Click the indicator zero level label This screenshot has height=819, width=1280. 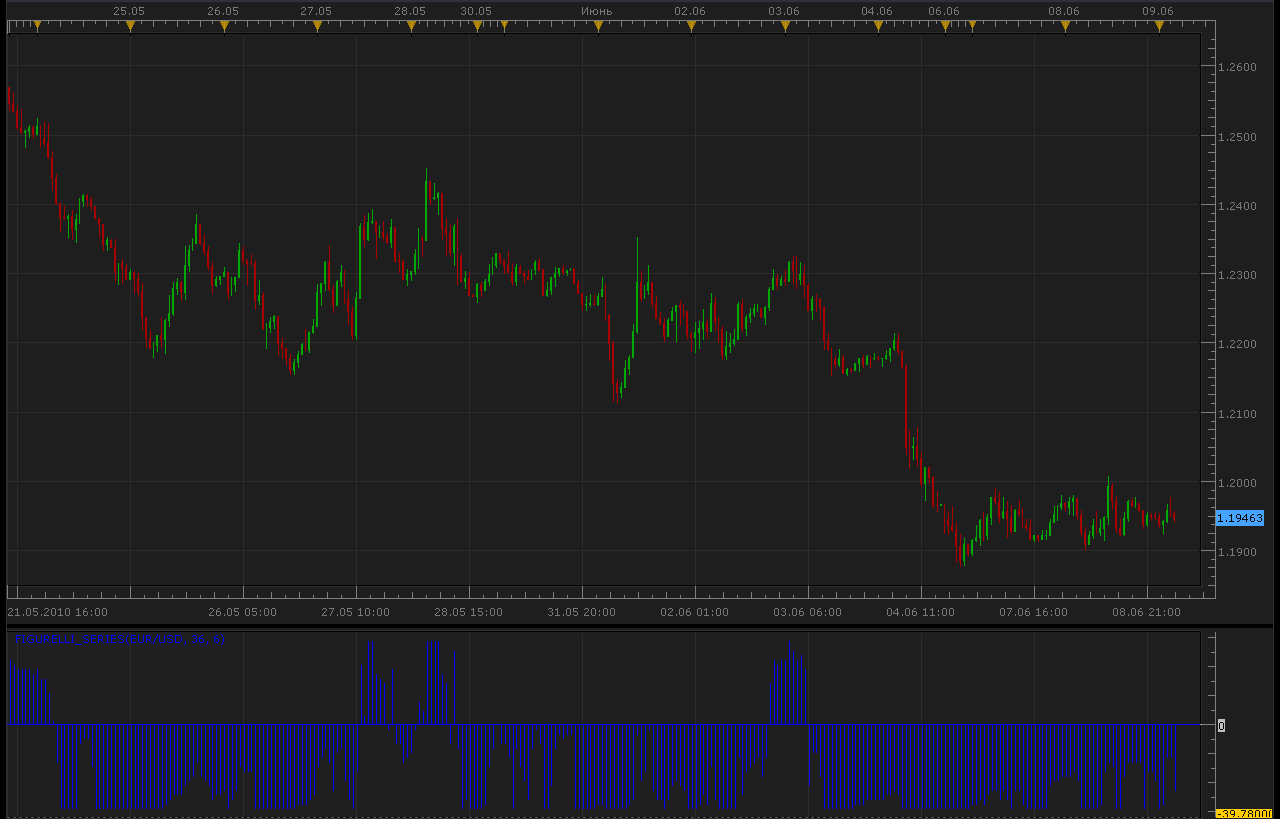click(1221, 725)
